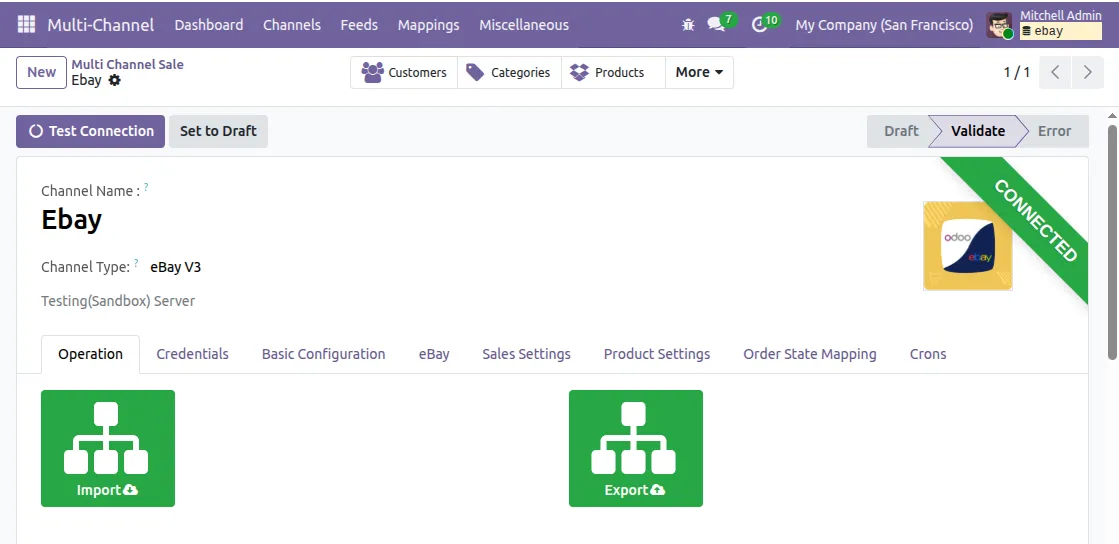Click the green Export tile
Image resolution: width=1119 pixels, height=544 pixels.
point(636,448)
